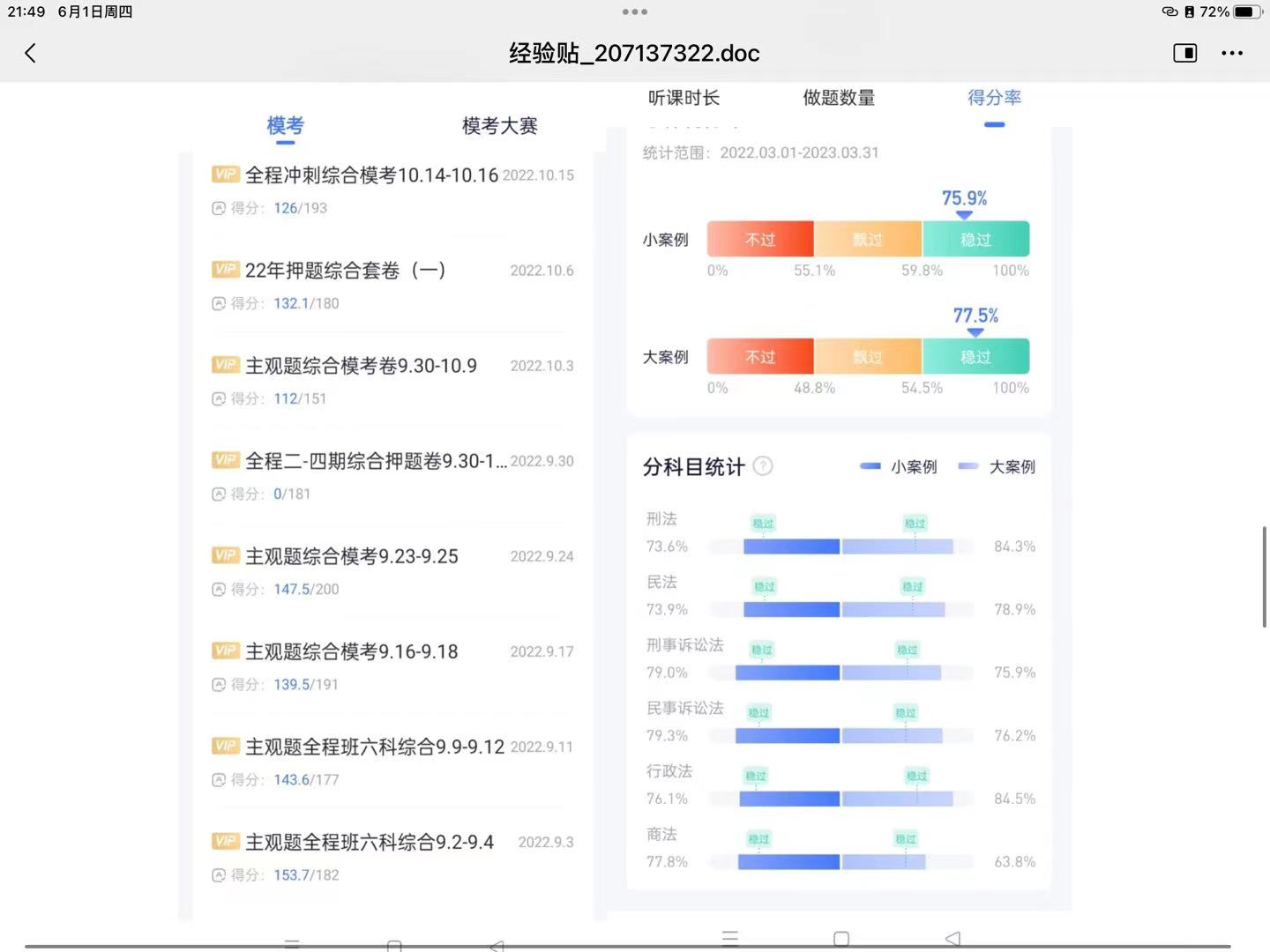Click the 行政法 84.5% value
The image size is (1270, 952).
pyautogui.click(x=1014, y=799)
